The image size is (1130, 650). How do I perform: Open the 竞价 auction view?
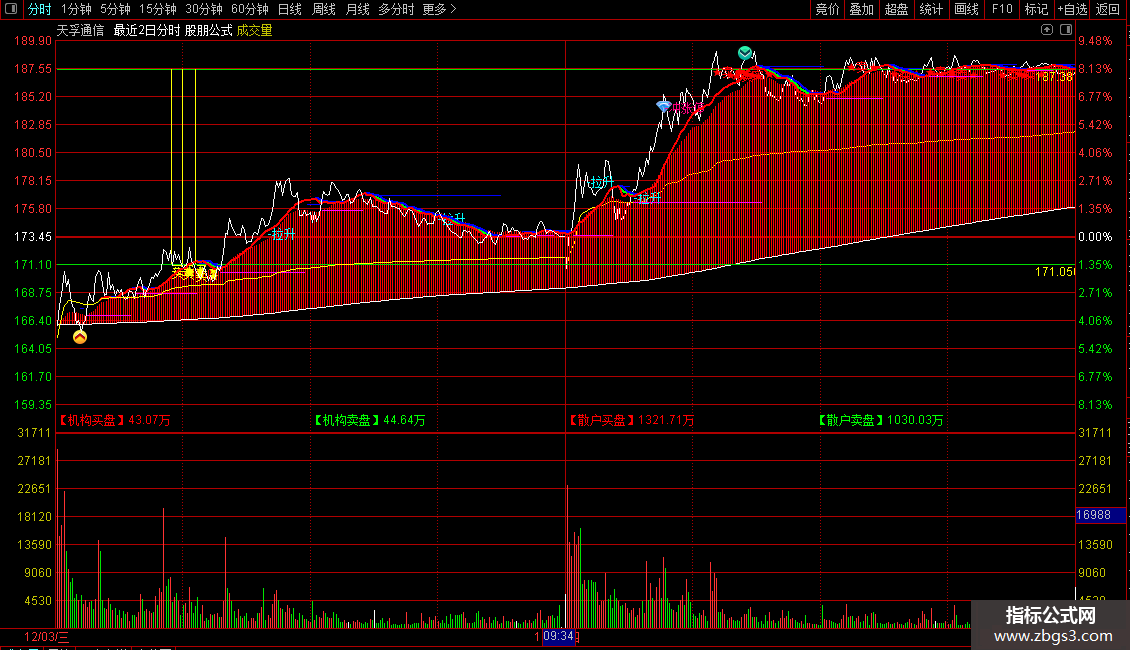click(x=827, y=9)
